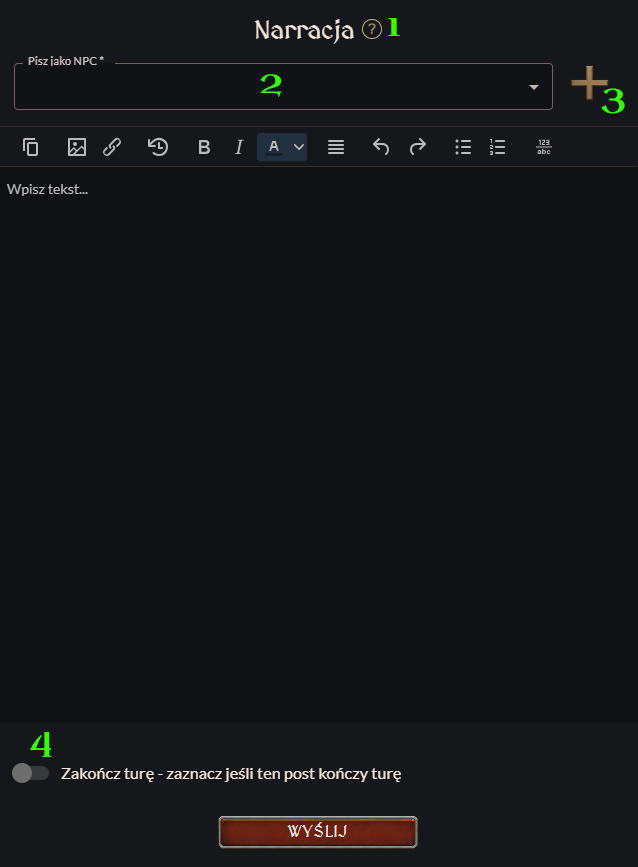
Task: Click the character count icon
Action: 544,147
